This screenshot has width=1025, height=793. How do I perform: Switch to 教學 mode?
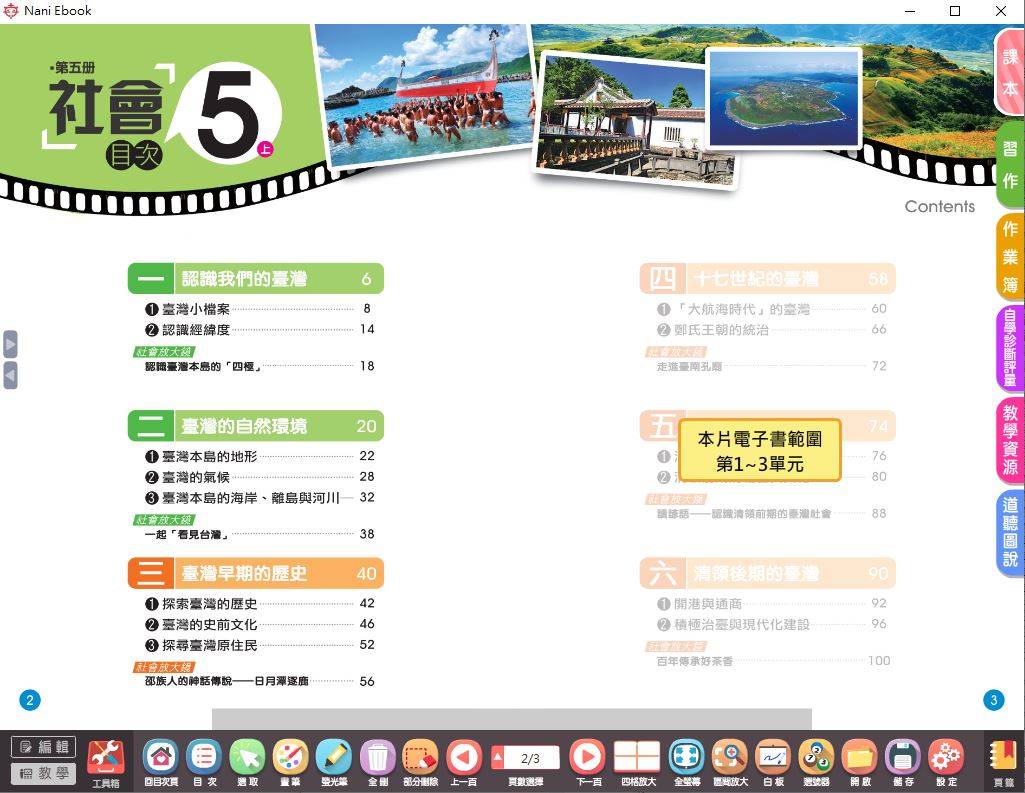44,773
